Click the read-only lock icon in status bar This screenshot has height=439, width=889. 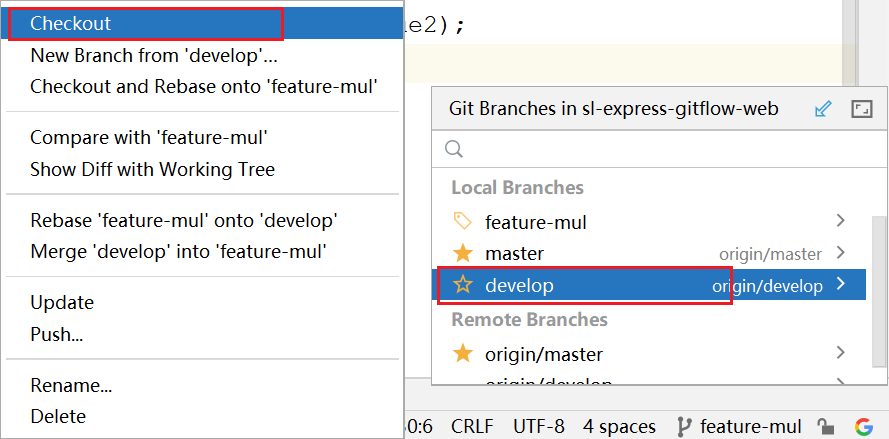point(826,427)
